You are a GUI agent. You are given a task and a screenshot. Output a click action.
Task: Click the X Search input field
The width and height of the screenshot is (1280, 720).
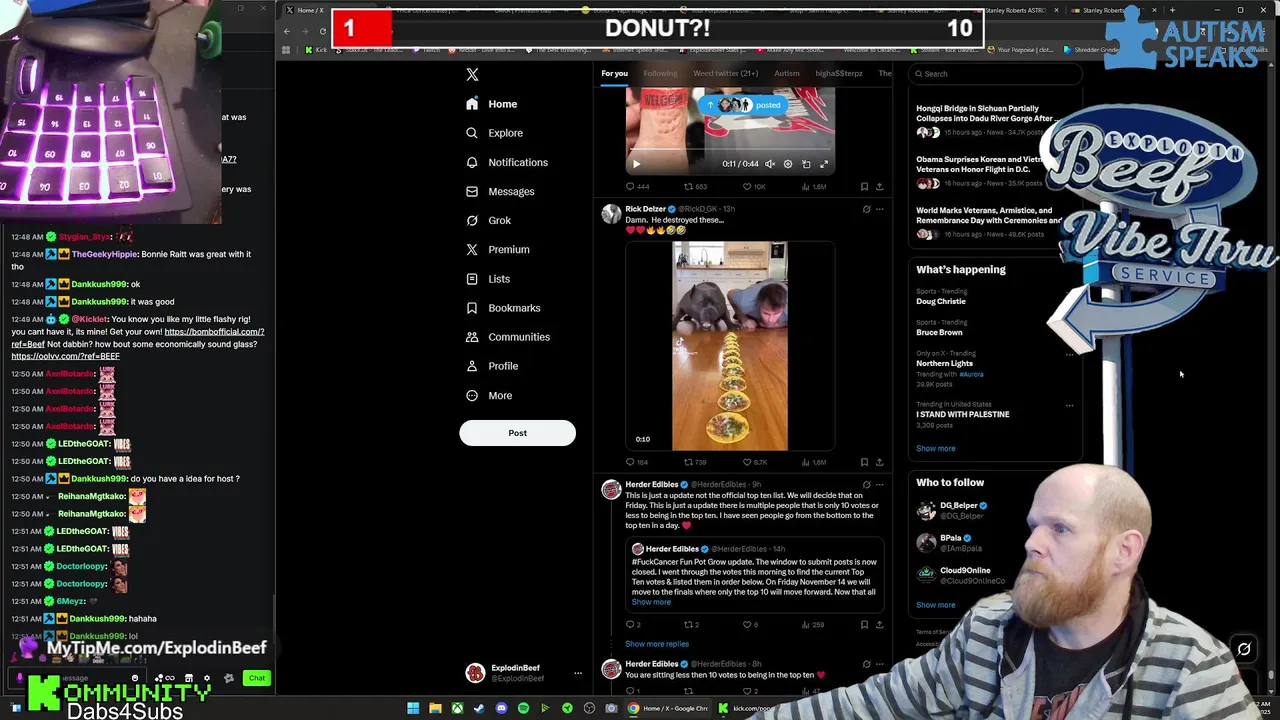[996, 74]
